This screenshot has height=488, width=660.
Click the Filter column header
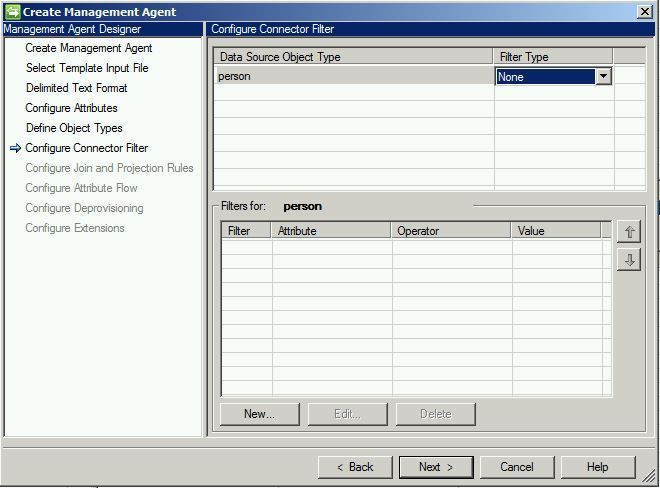tap(246, 231)
